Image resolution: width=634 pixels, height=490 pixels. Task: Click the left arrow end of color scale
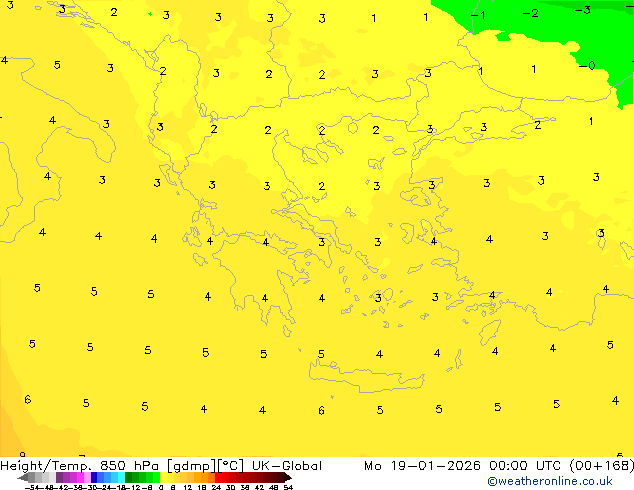coord(23,477)
